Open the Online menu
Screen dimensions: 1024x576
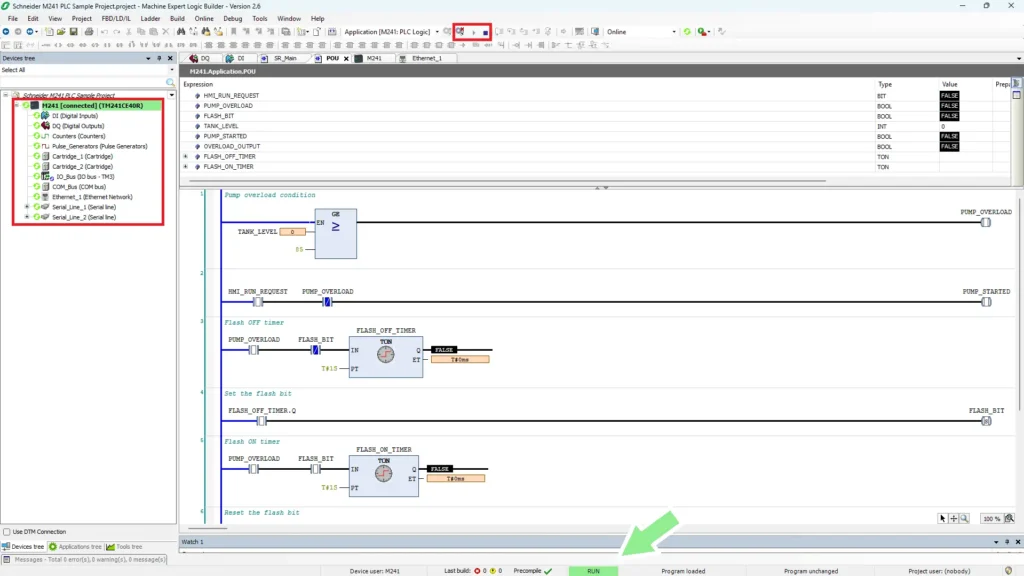click(x=204, y=18)
